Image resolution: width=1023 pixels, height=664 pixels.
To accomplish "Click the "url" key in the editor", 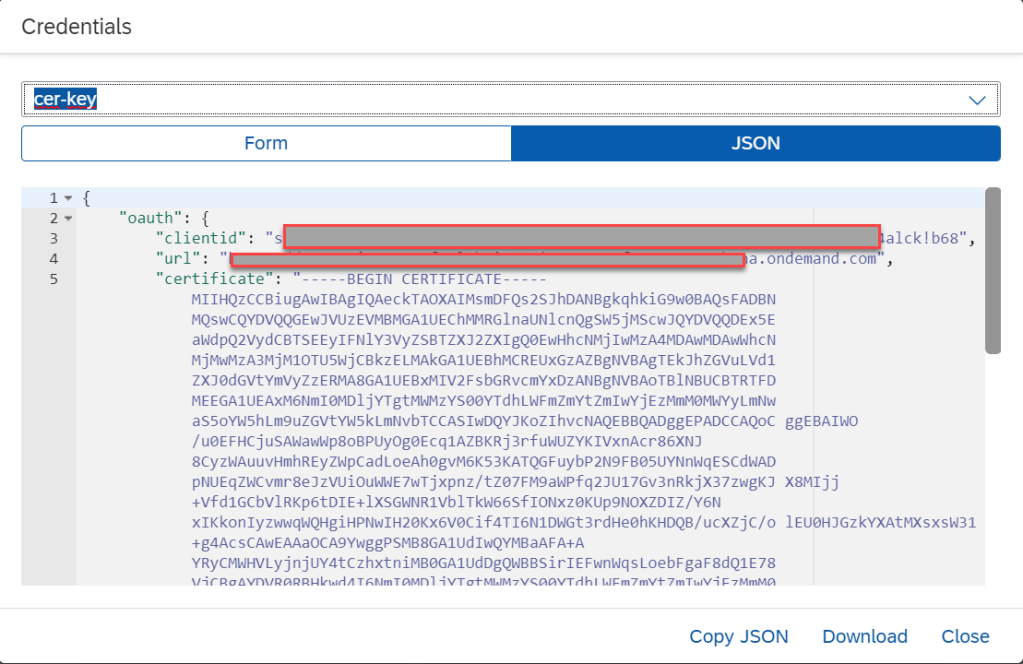I will 177,258.
